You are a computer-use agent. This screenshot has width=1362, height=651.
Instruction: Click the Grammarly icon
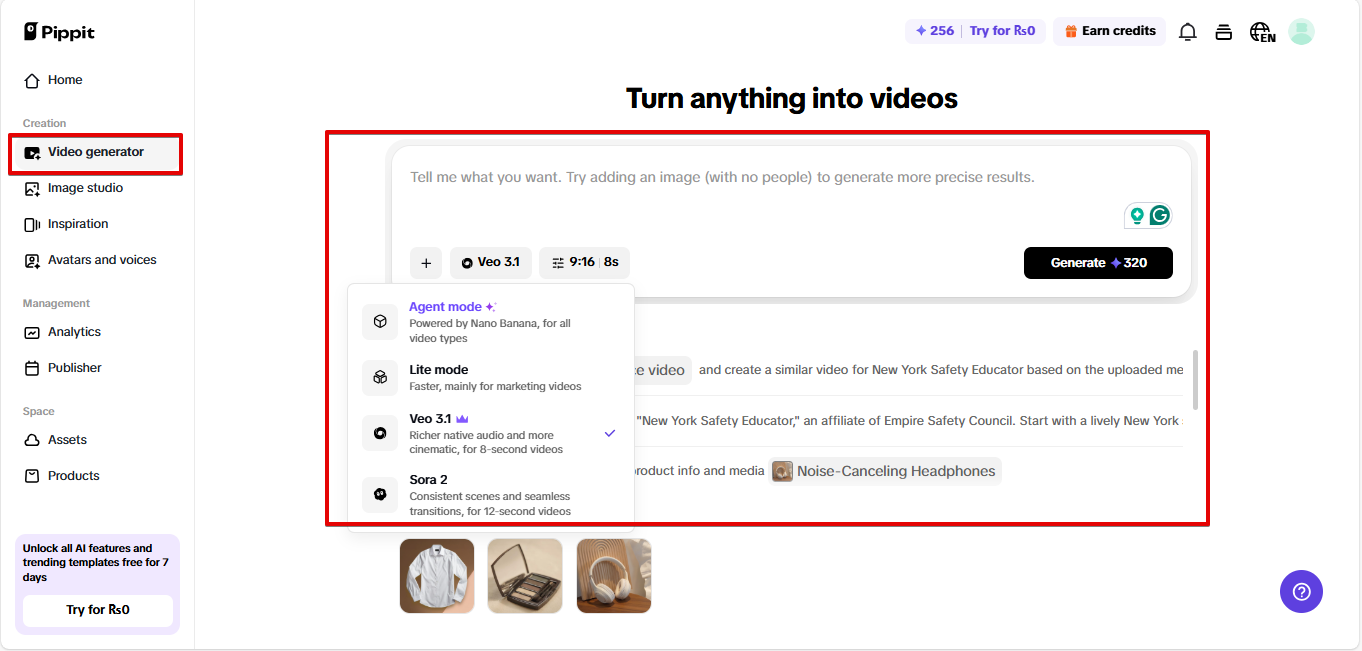[x=1160, y=215]
